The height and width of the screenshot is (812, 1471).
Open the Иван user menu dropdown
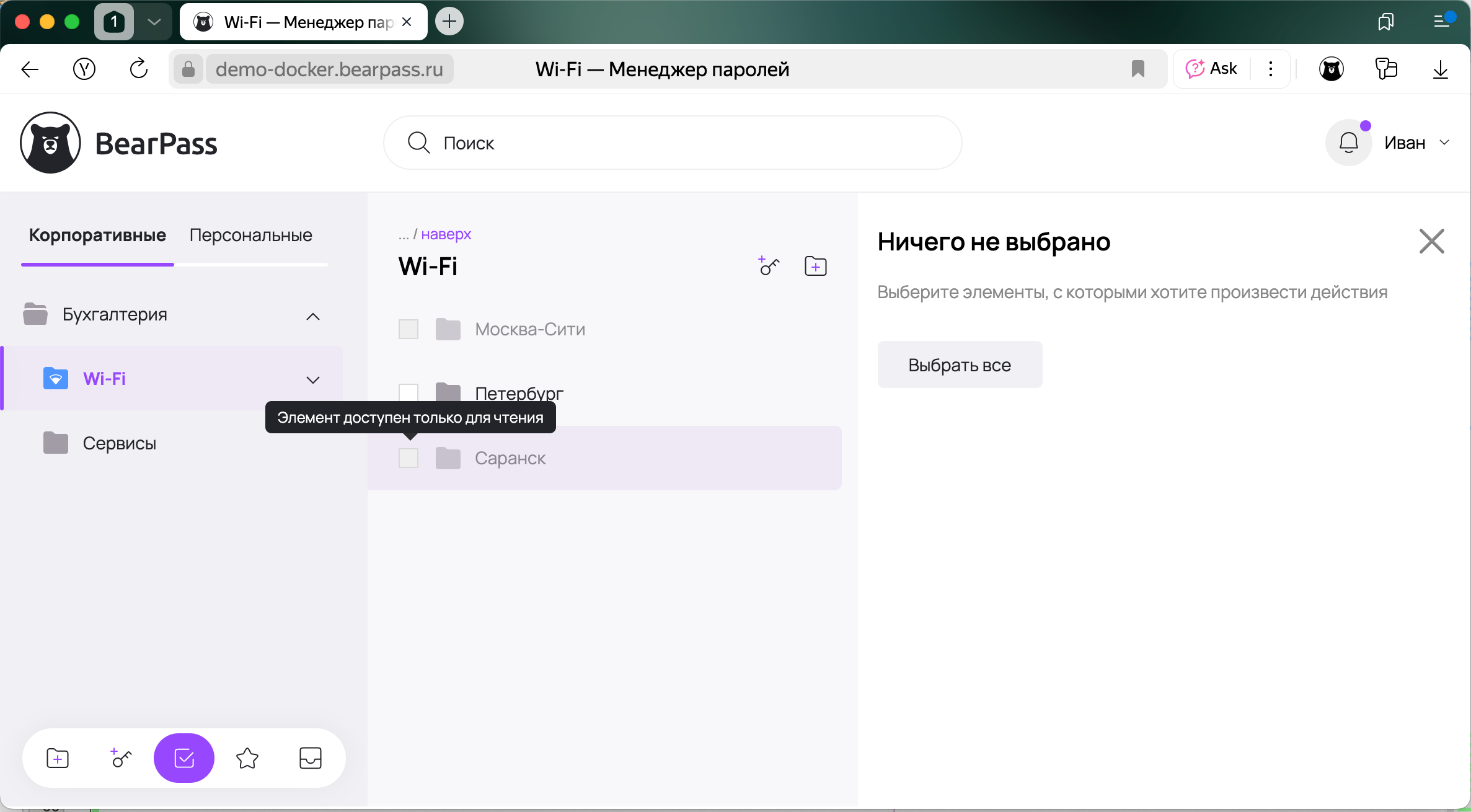[1417, 143]
